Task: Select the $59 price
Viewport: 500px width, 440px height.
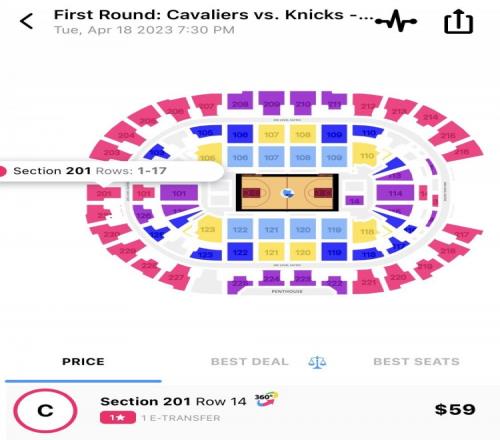Action: 455,409
